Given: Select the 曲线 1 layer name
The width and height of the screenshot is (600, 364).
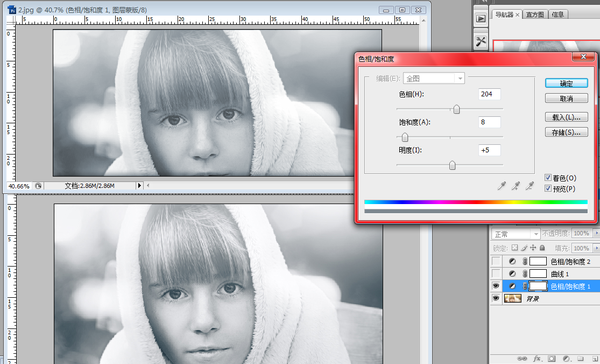Looking at the screenshot, I should coord(560,274).
